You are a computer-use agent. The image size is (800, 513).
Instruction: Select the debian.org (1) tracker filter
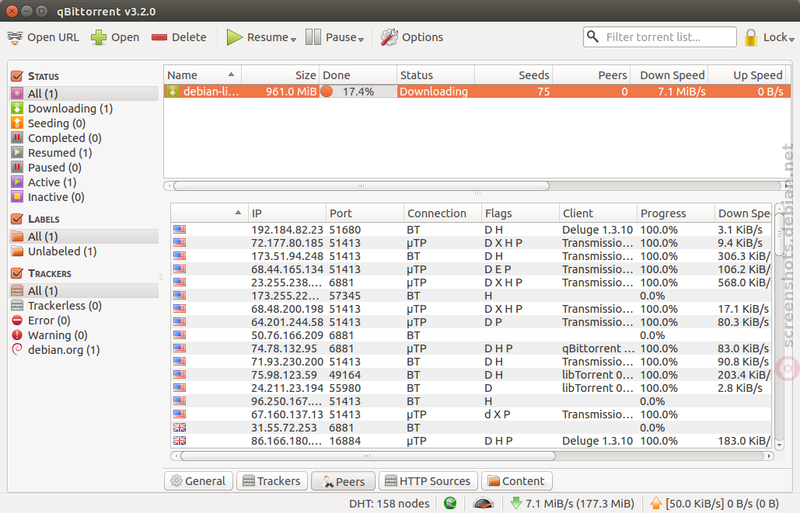point(63,350)
